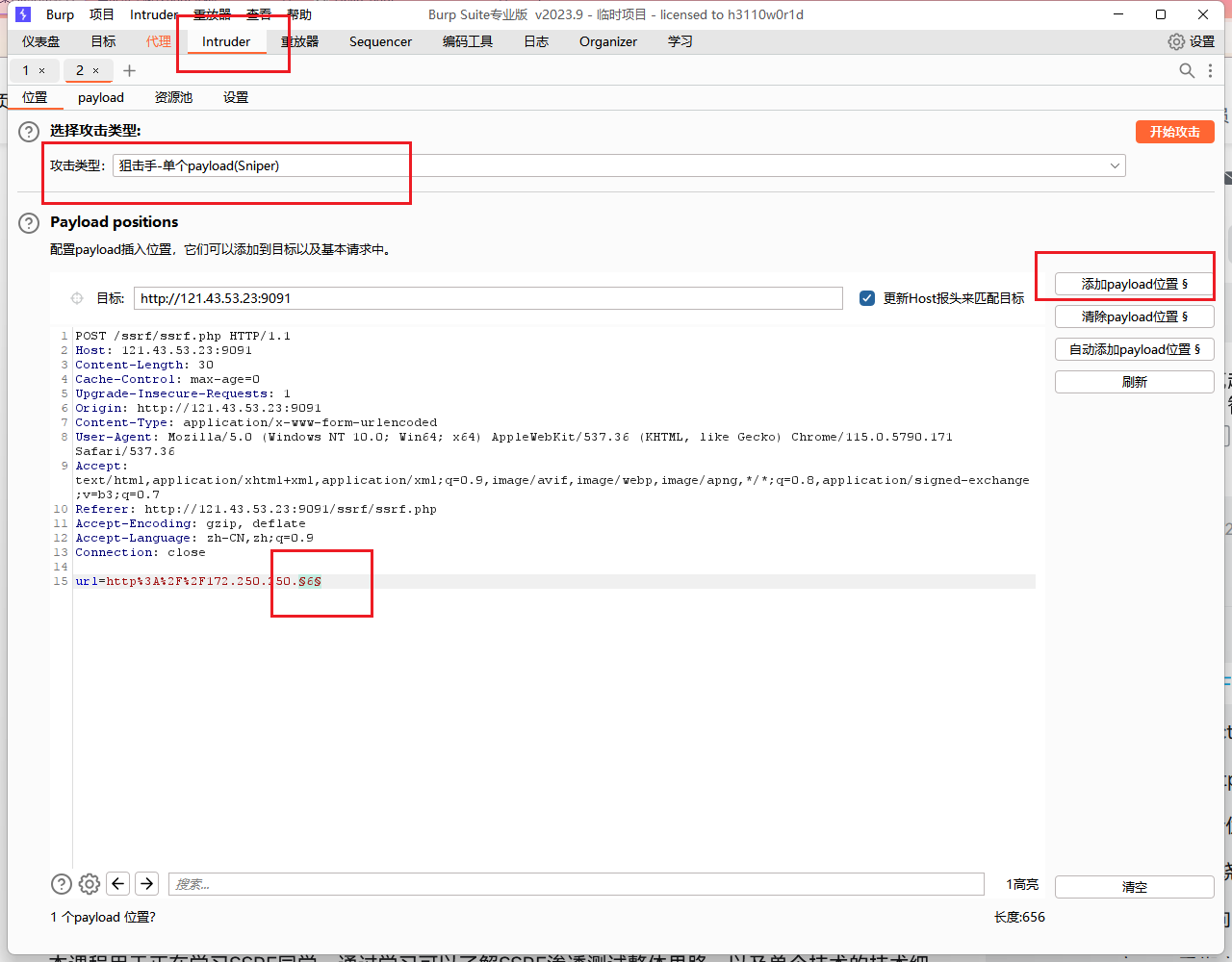The width and height of the screenshot is (1232, 962).
Task: Click the Cache-Control: max-age=0 line
Action: click(167, 379)
